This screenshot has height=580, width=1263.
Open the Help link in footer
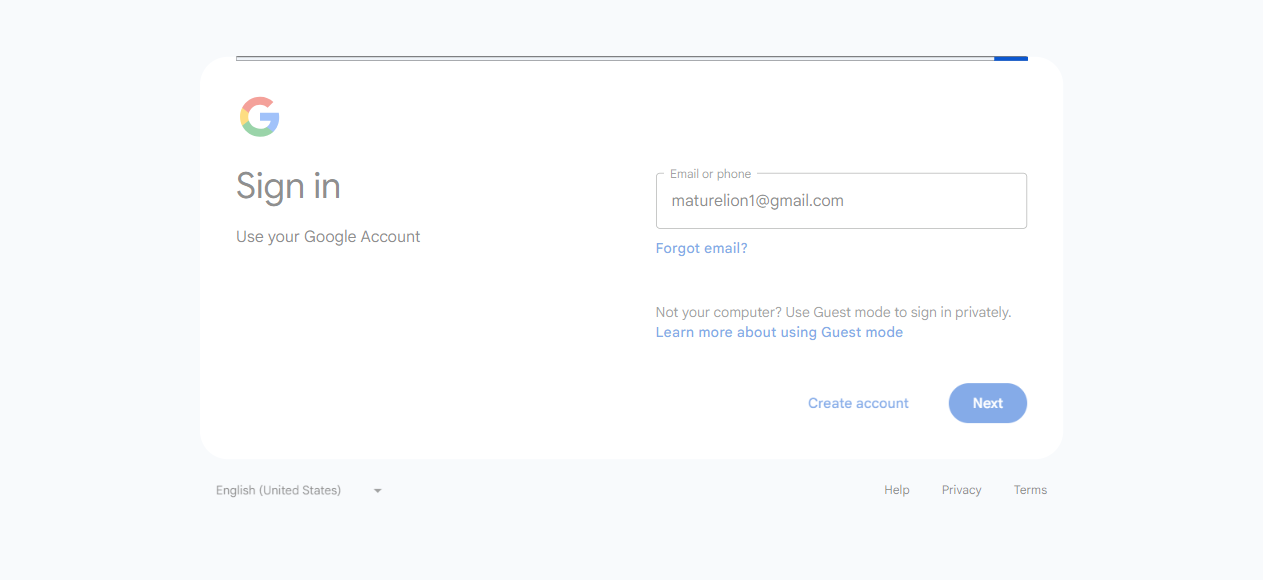tap(897, 490)
